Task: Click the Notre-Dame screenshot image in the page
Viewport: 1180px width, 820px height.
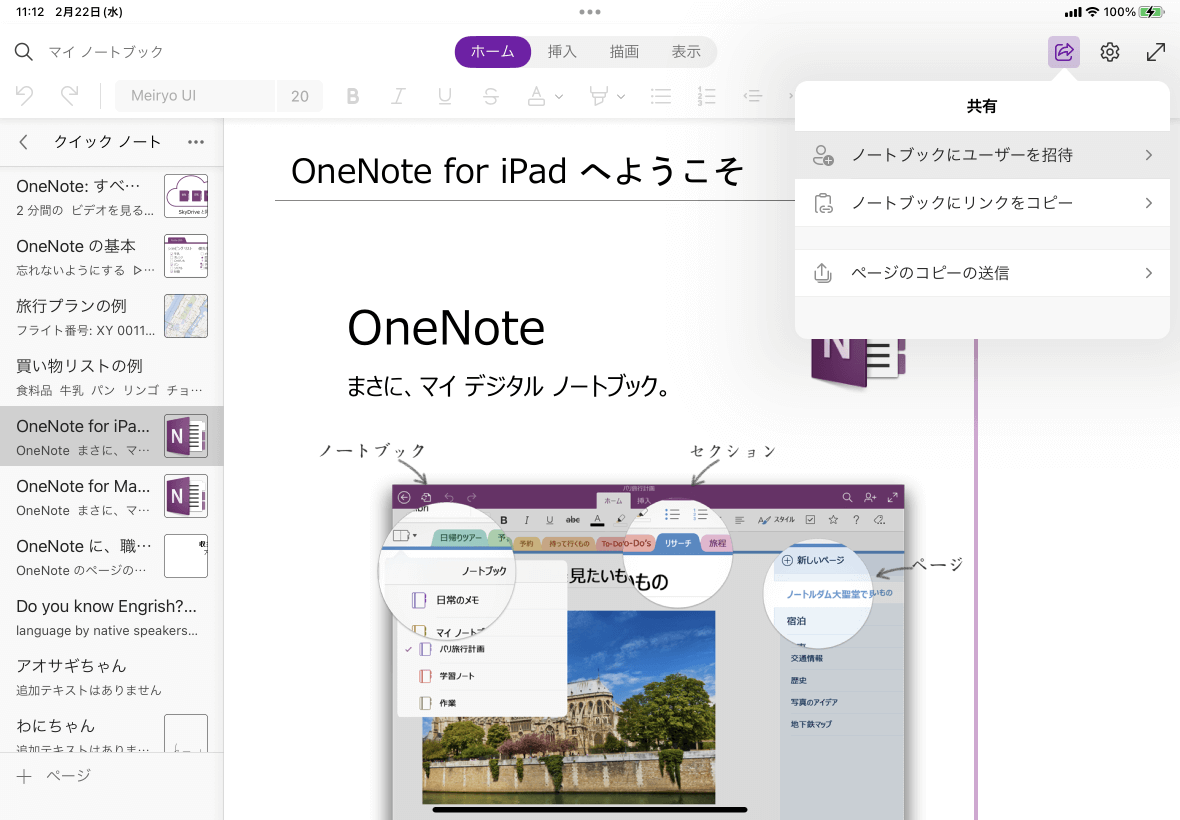Action: click(648, 651)
